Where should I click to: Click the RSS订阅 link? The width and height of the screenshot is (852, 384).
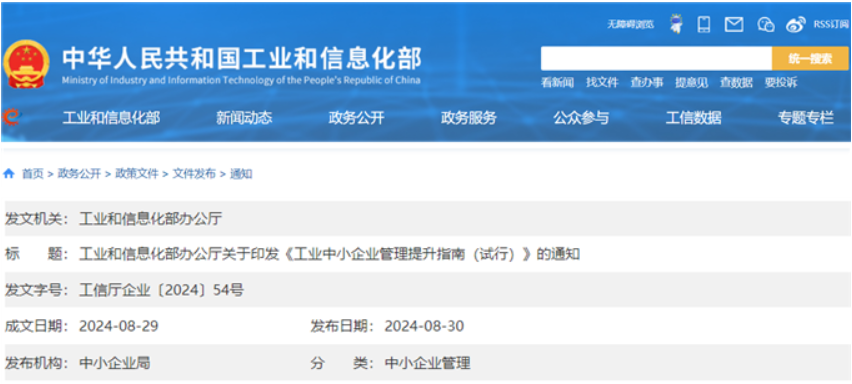[830, 24]
